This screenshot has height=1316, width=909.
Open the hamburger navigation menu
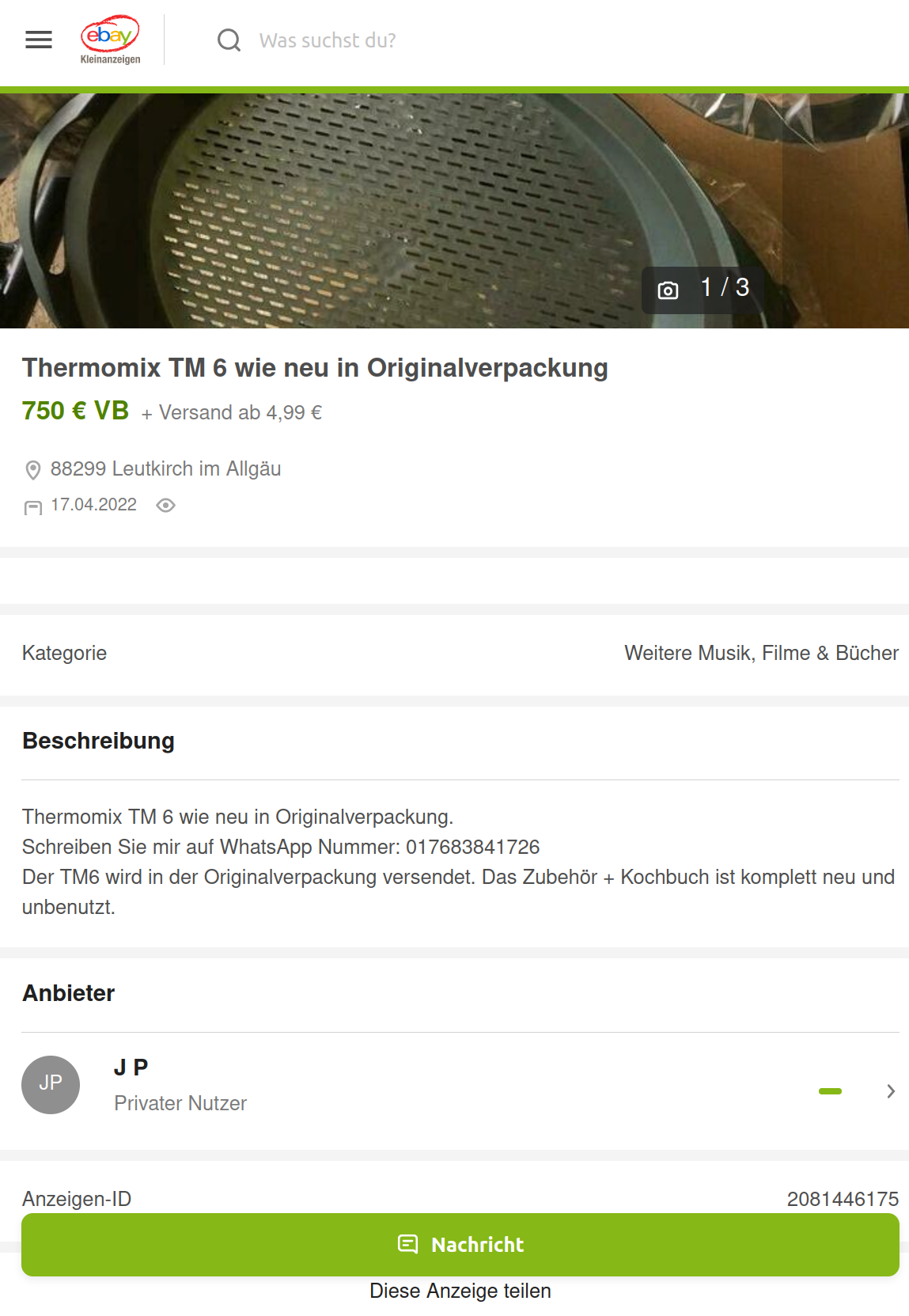click(x=39, y=40)
